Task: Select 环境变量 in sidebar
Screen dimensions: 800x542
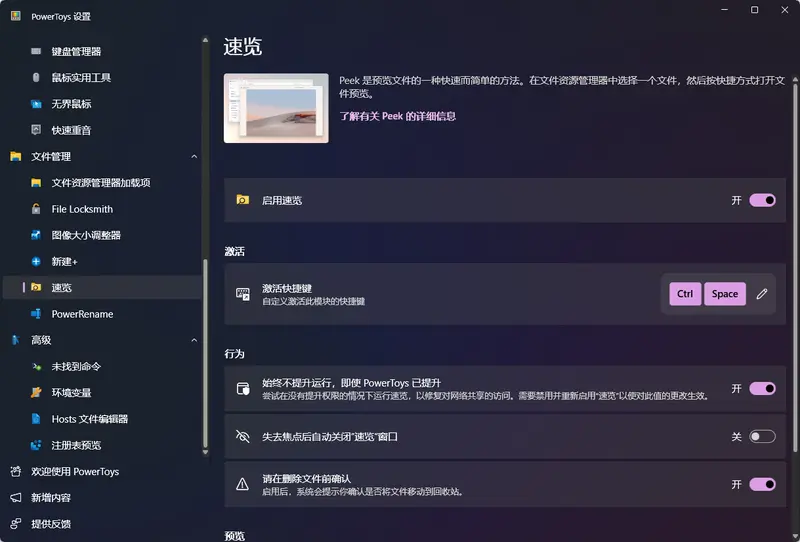Action: click(x=102, y=392)
